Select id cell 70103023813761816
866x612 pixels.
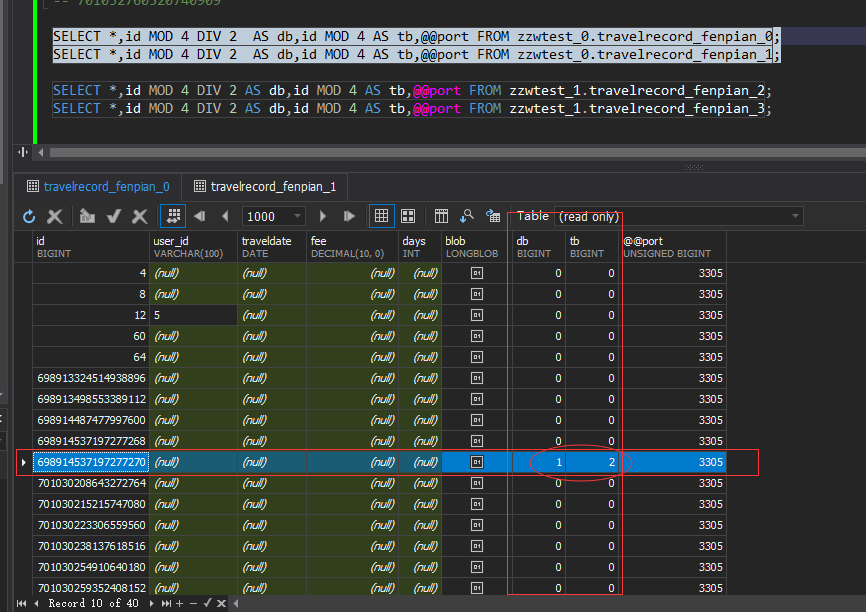tap(91, 546)
